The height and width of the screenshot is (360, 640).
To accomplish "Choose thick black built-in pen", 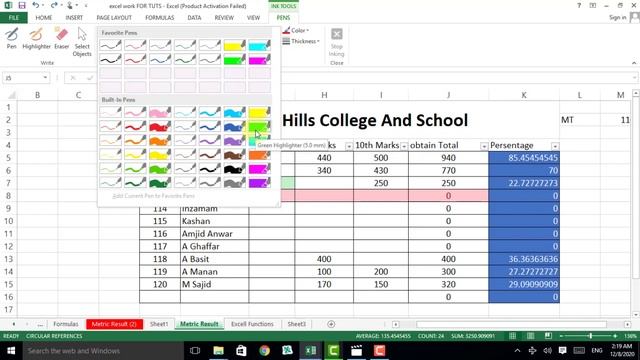I will [235, 169].
